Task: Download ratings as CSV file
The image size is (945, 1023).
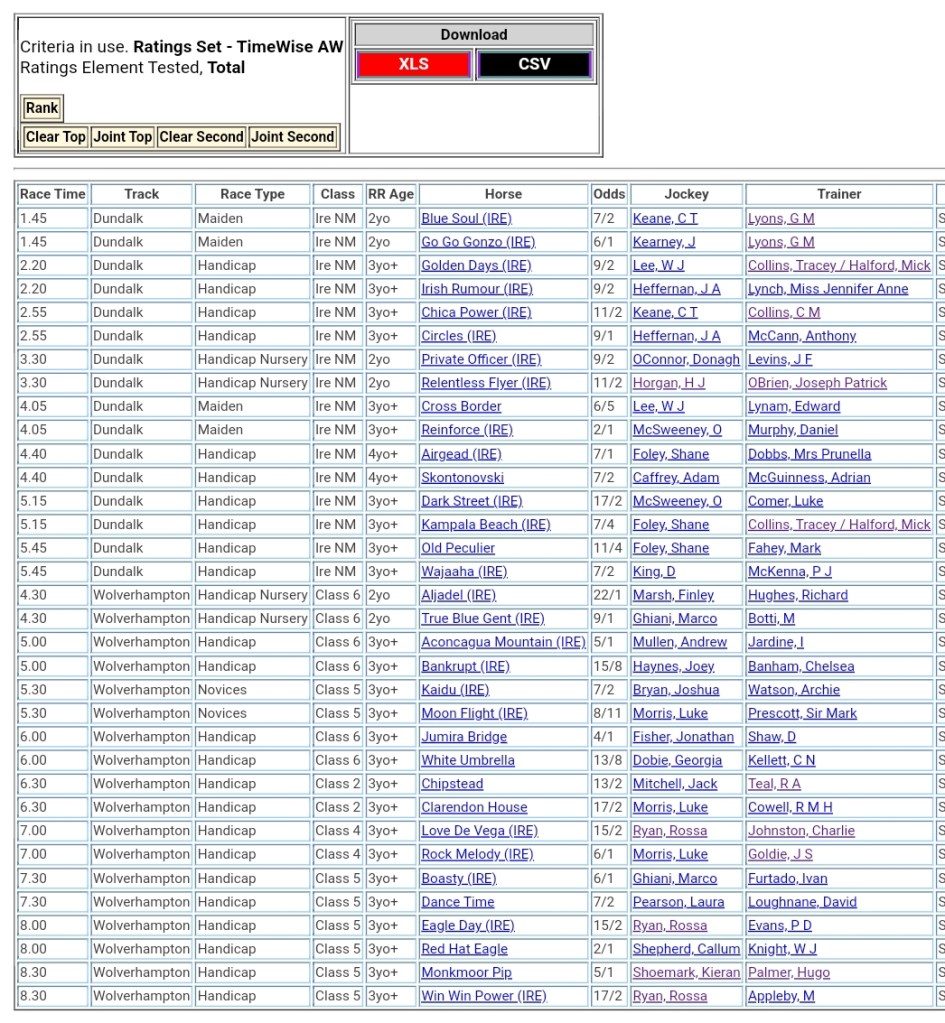Action: click(x=534, y=65)
